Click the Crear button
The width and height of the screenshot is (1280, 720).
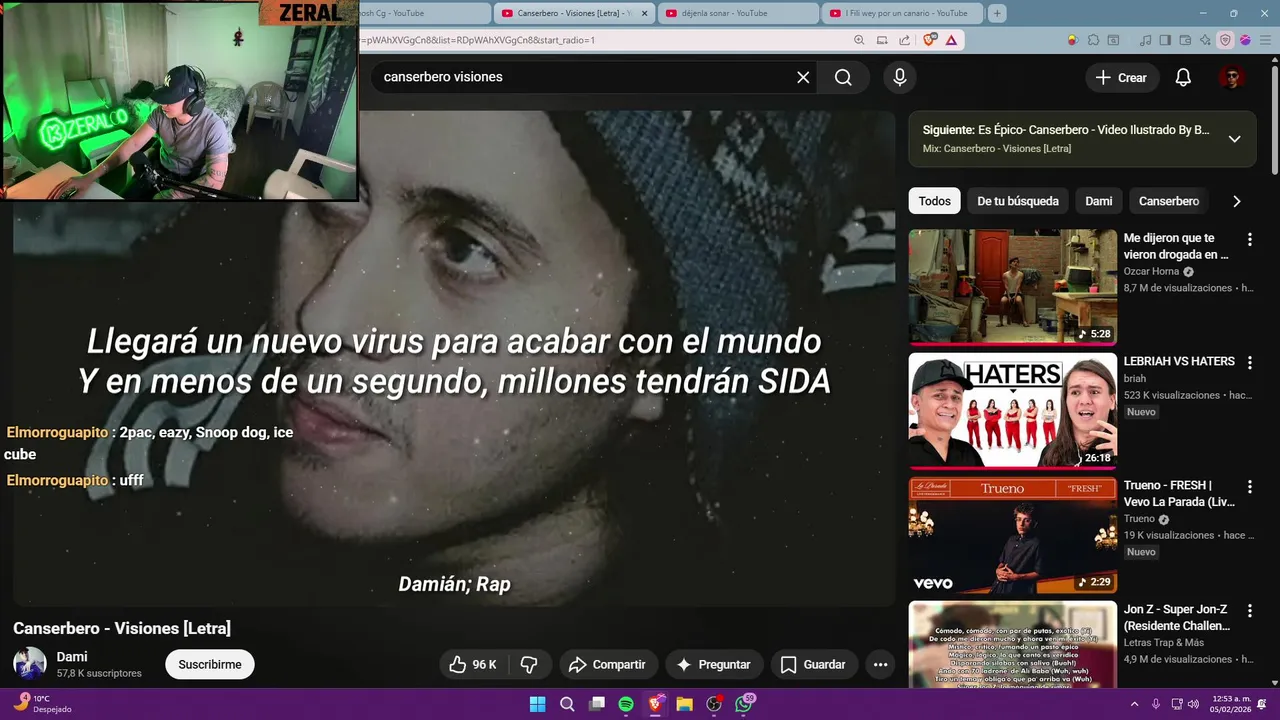tap(1121, 77)
